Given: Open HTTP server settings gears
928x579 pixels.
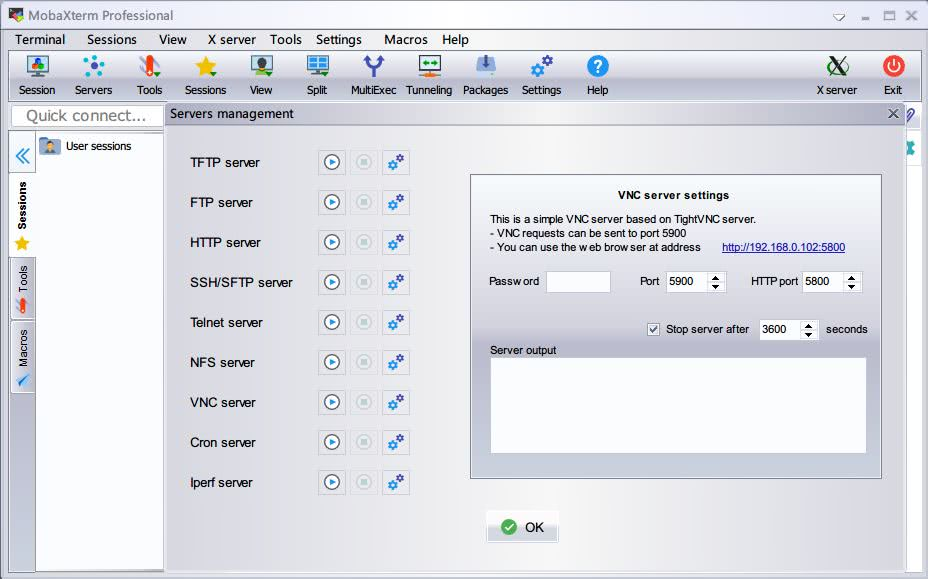Looking at the screenshot, I should click(x=396, y=242).
